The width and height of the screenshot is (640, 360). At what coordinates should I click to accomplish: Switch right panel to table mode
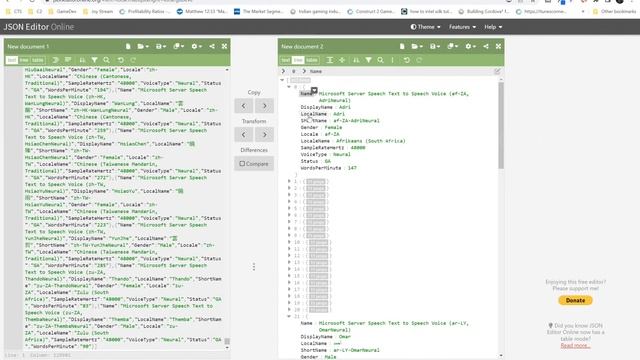click(x=311, y=60)
